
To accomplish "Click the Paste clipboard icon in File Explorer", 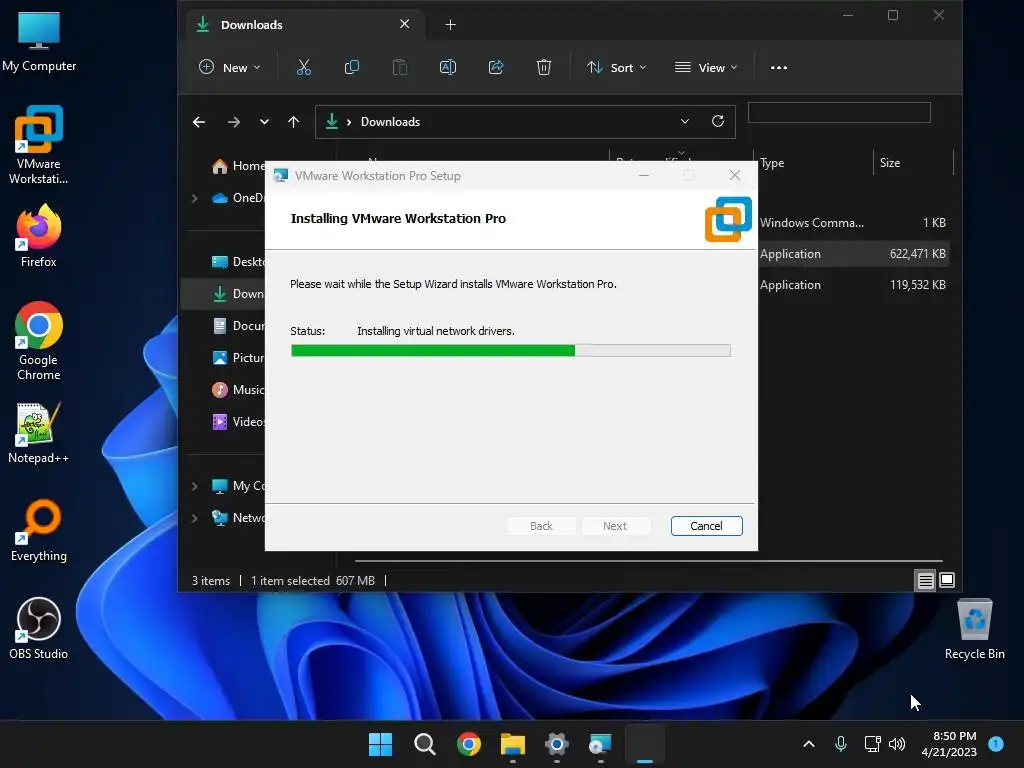I will pyautogui.click(x=400, y=67).
